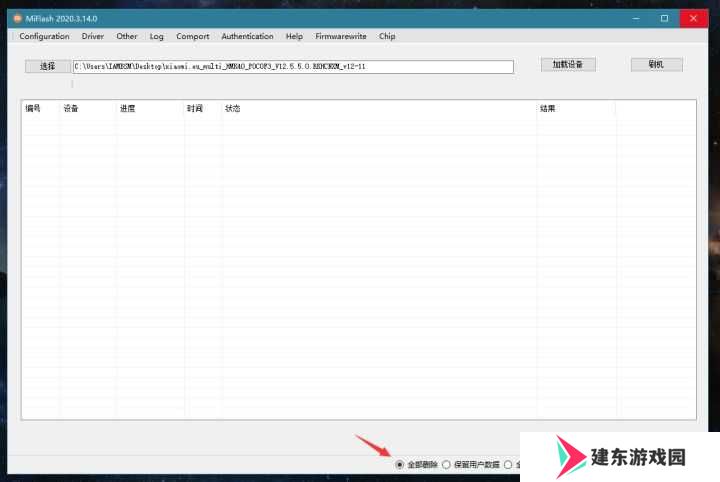This screenshot has height=482, width=720.
Task: Open the Comport menu
Action: click(x=192, y=36)
